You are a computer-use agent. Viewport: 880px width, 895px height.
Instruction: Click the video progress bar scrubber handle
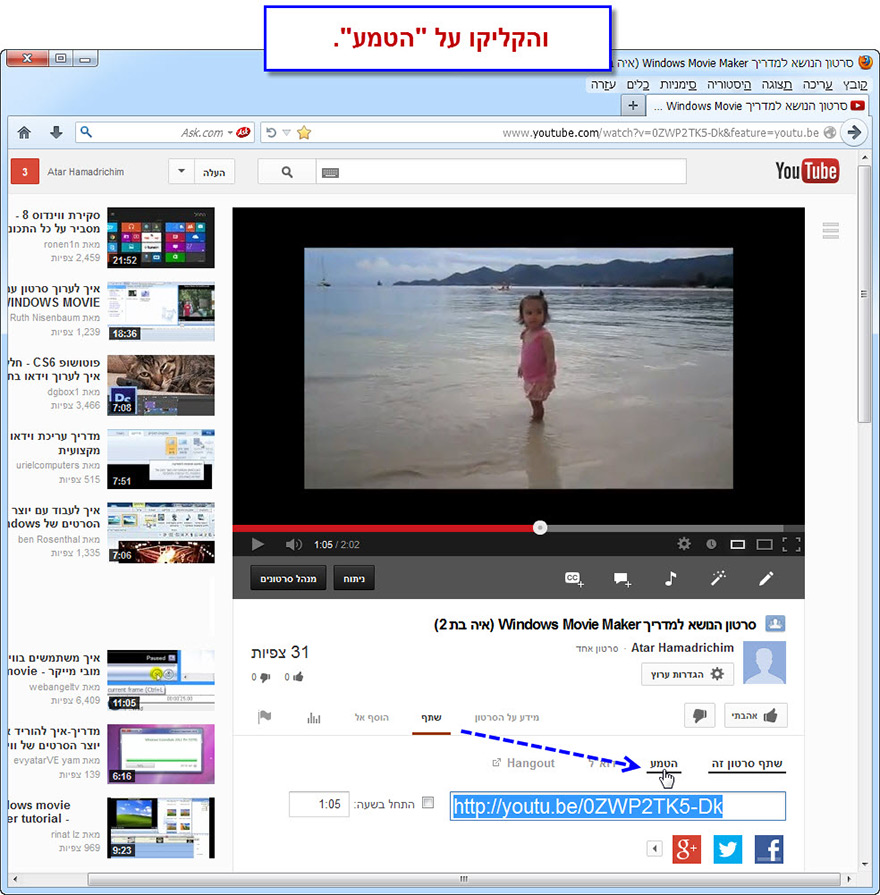pyautogui.click(x=540, y=527)
